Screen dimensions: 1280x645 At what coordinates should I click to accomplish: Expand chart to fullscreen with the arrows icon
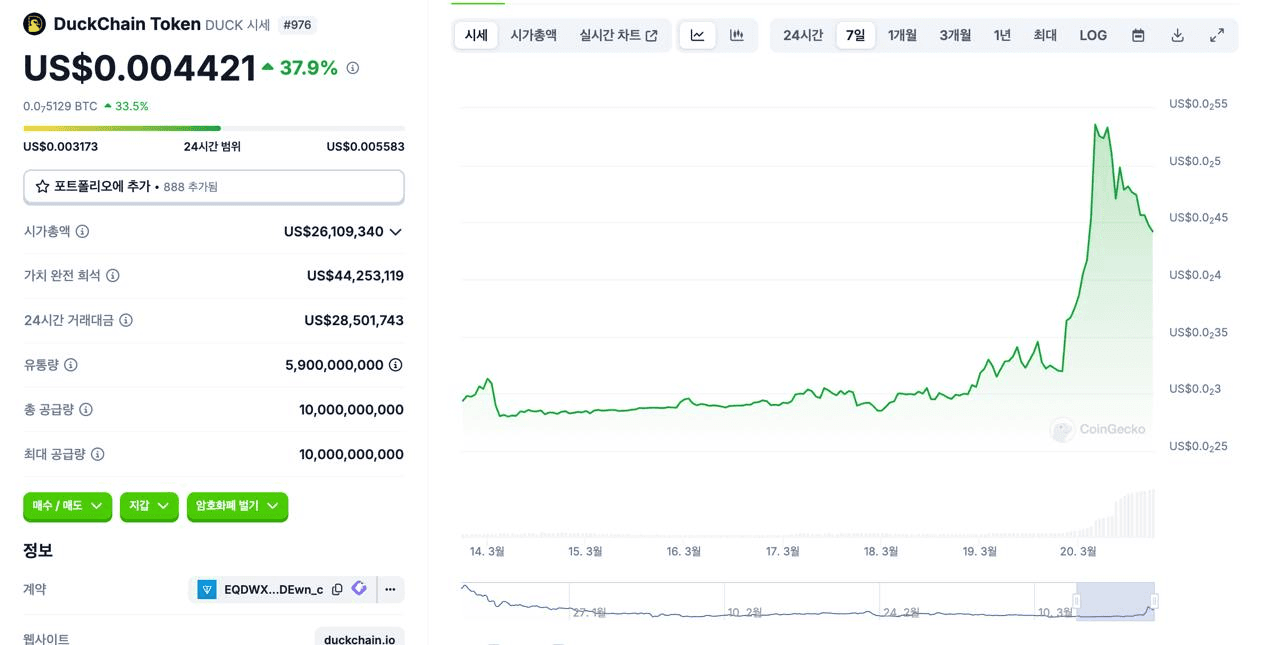click(1217, 35)
